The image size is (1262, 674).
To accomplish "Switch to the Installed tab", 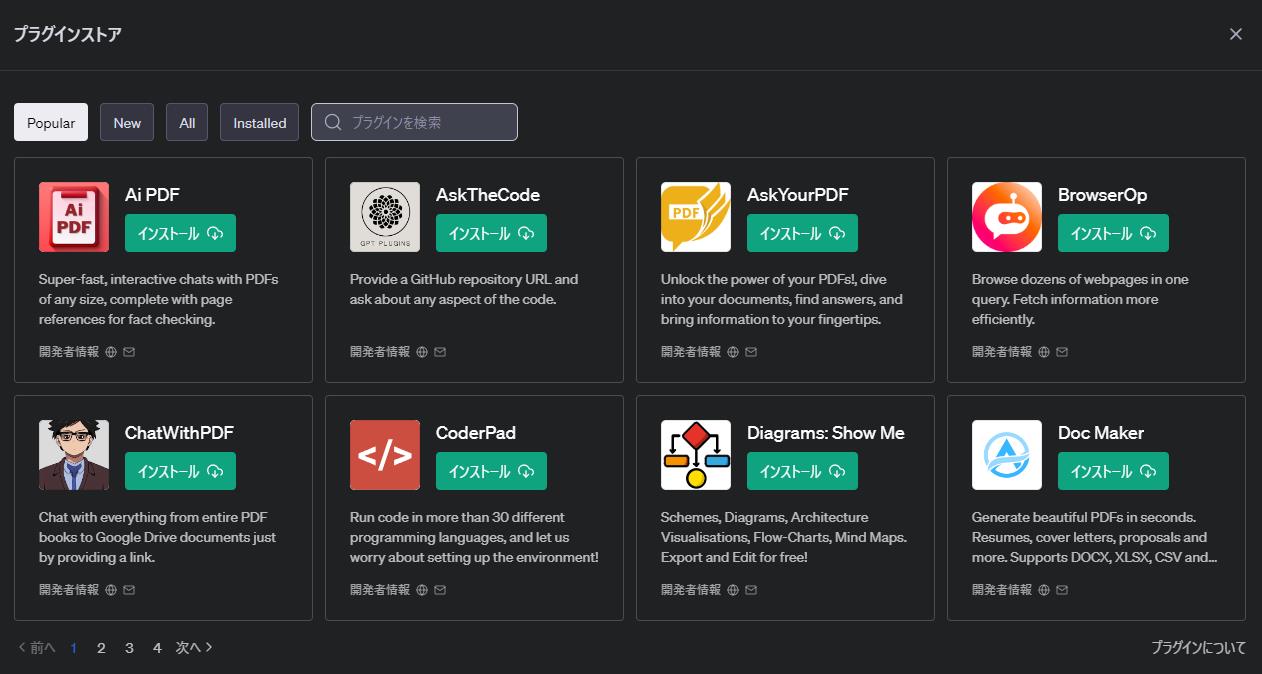I will click(260, 122).
